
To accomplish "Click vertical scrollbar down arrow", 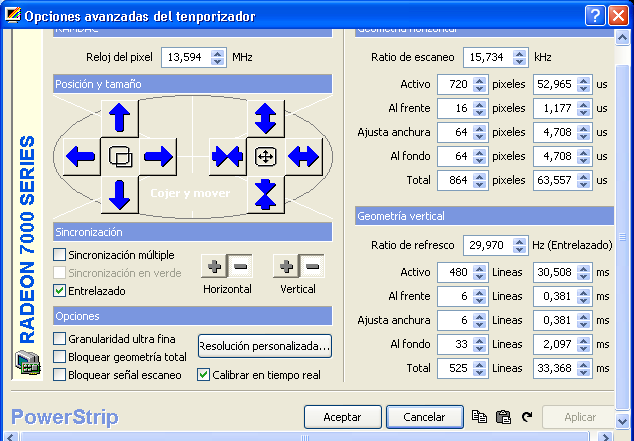I will [x=623, y=421].
